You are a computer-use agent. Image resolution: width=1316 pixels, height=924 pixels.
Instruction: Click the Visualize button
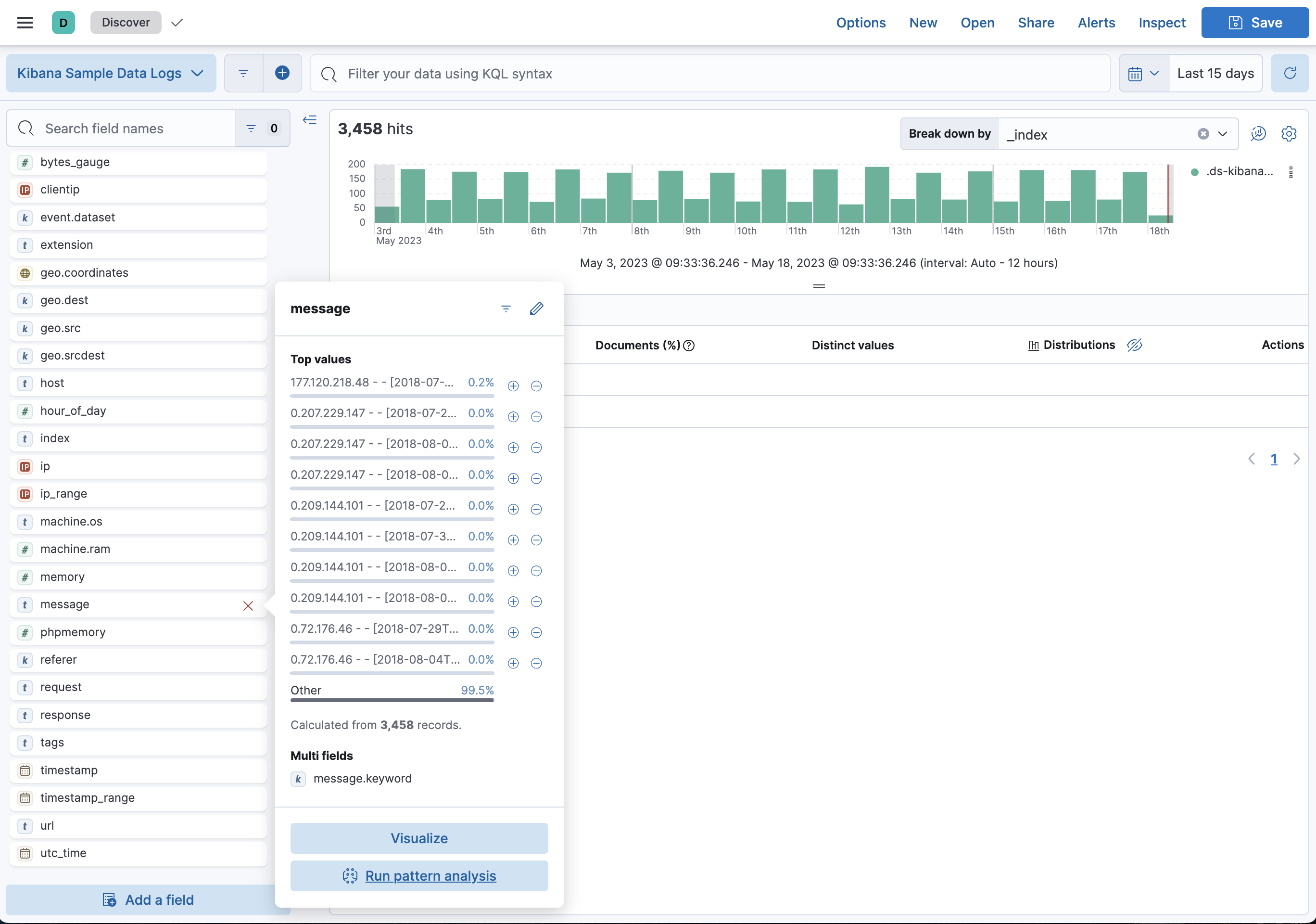click(418, 838)
